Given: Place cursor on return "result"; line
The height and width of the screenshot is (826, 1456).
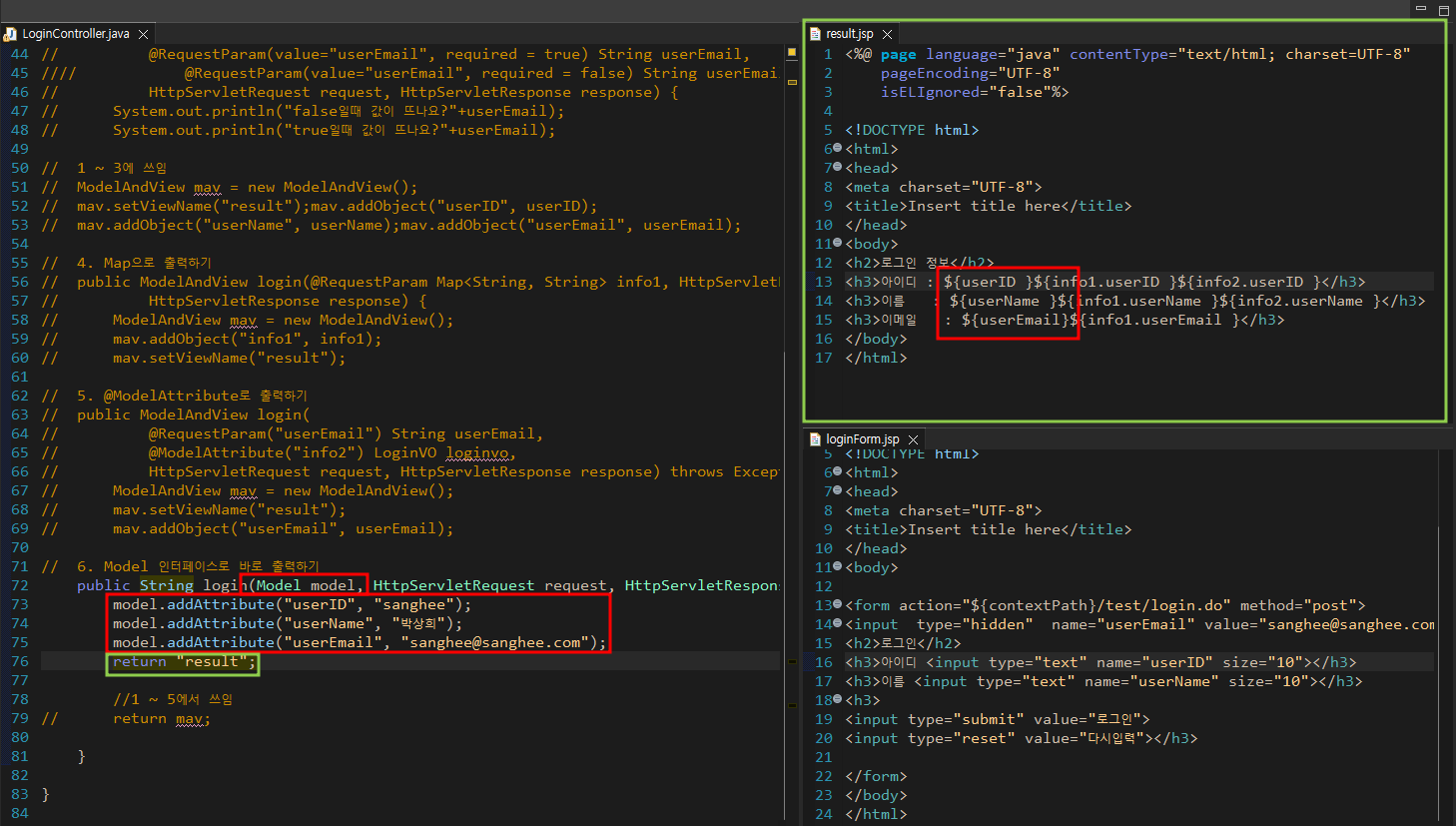Looking at the screenshot, I should coord(185,661).
